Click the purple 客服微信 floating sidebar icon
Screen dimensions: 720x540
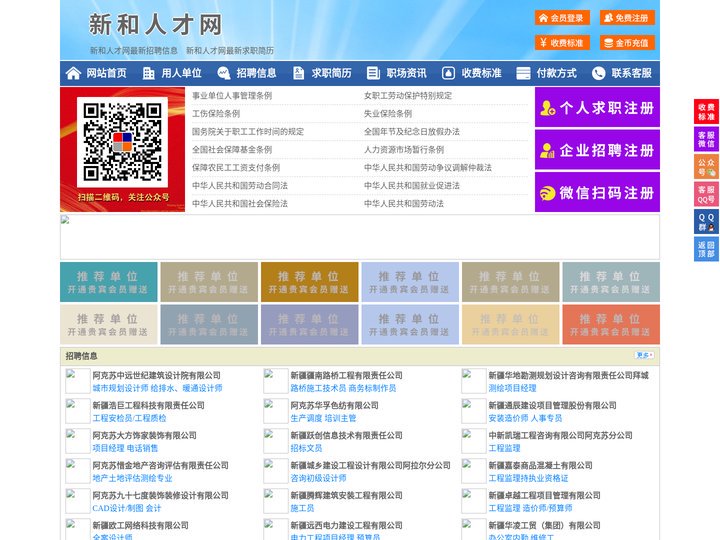[706, 139]
